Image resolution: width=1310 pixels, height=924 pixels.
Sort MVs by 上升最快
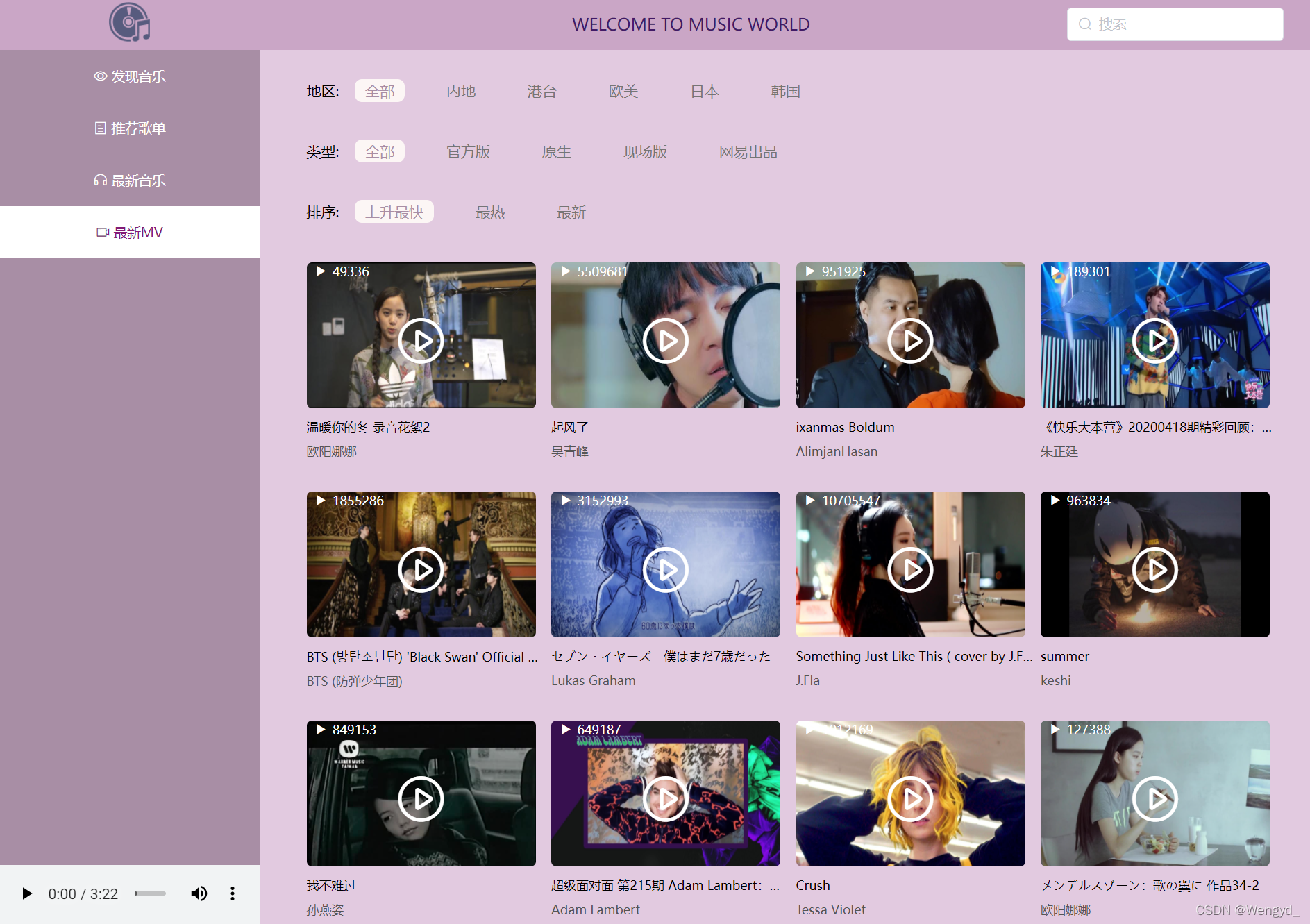(x=394, y=212)
